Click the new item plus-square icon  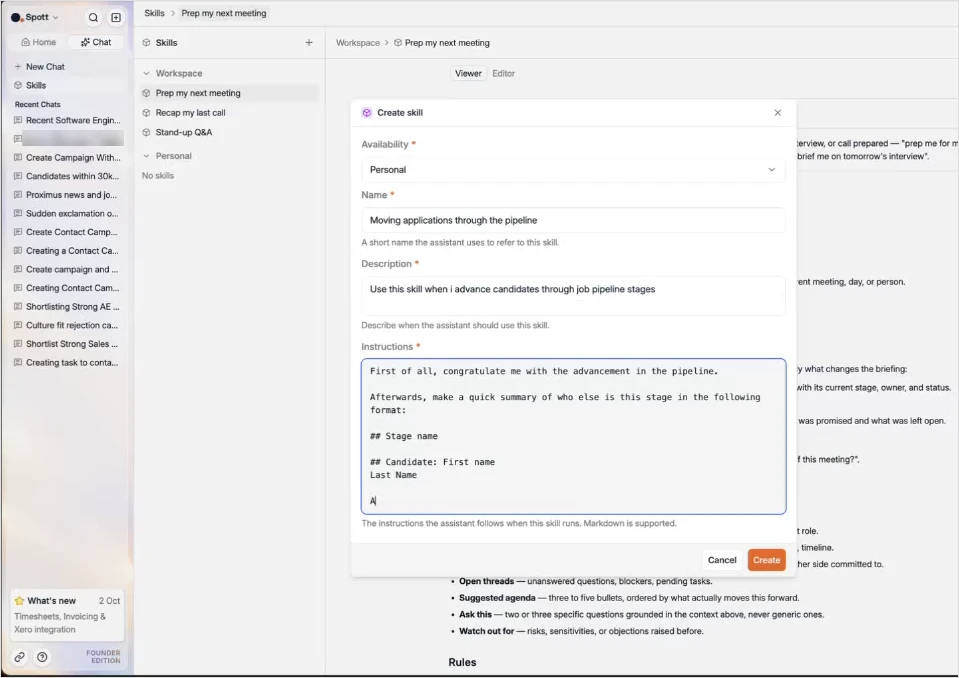click(x=116, y=18)
